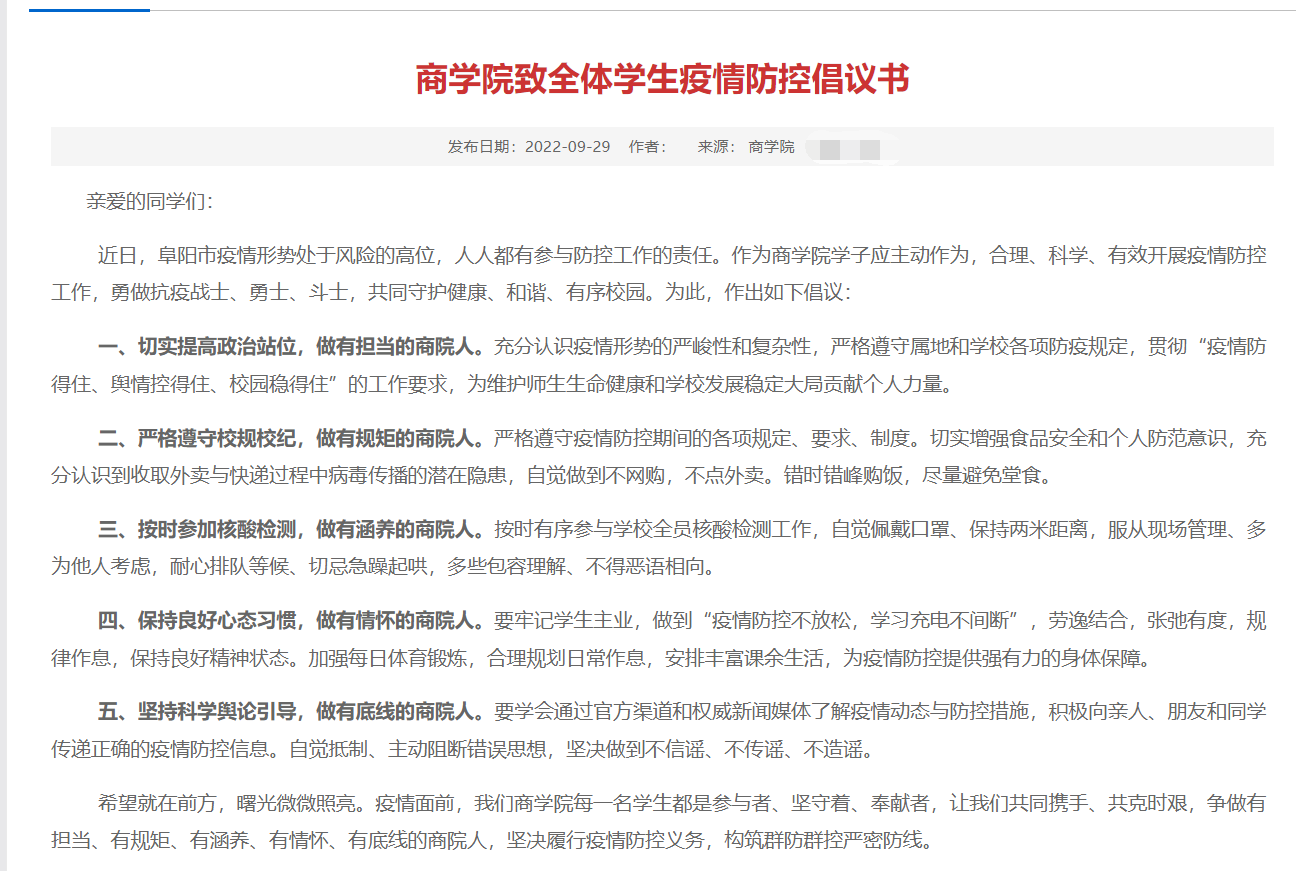Click bold heading 二、严格遵守校规校纪

[x=290, y=438]
